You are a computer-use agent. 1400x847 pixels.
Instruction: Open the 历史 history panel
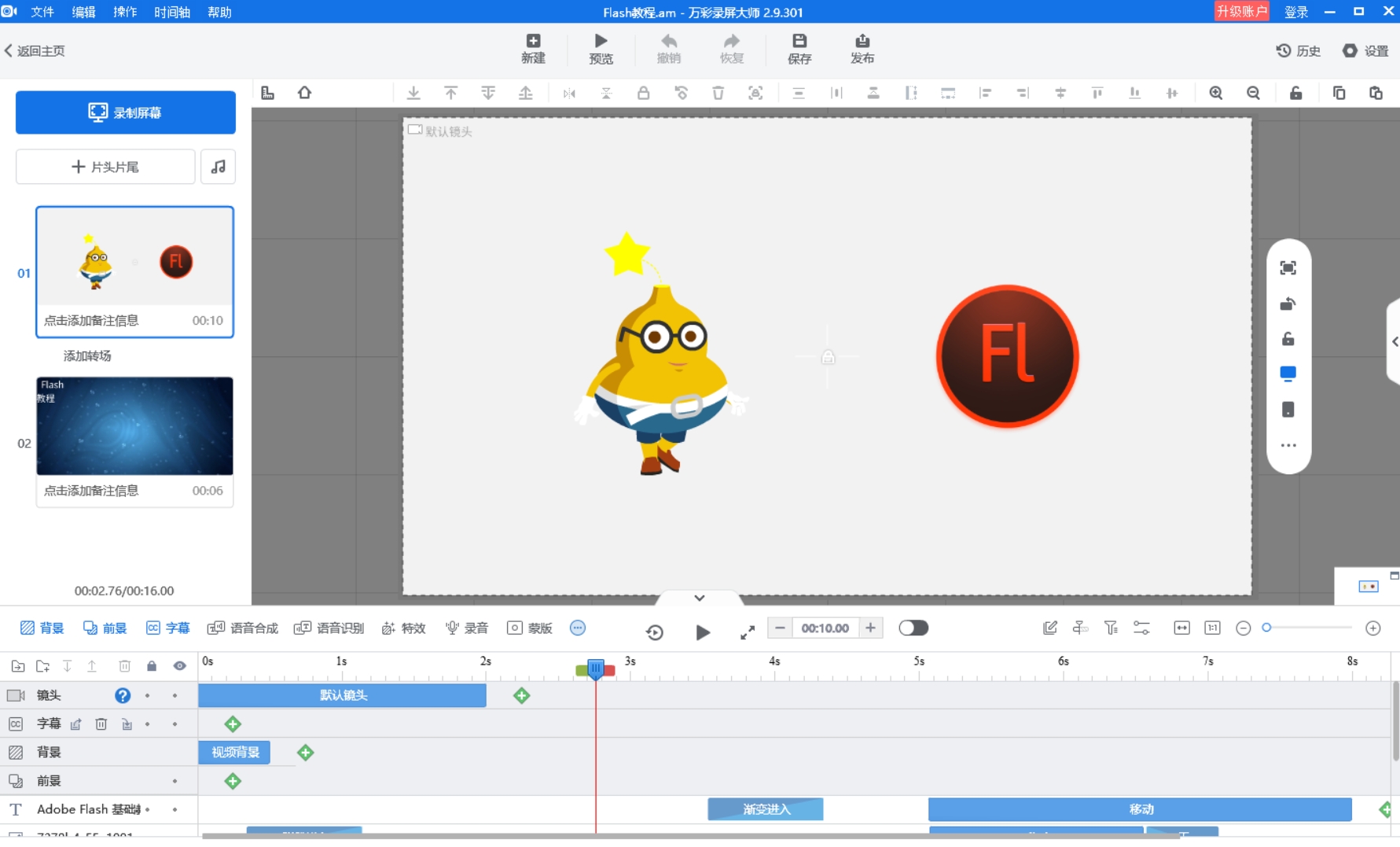1298,50
